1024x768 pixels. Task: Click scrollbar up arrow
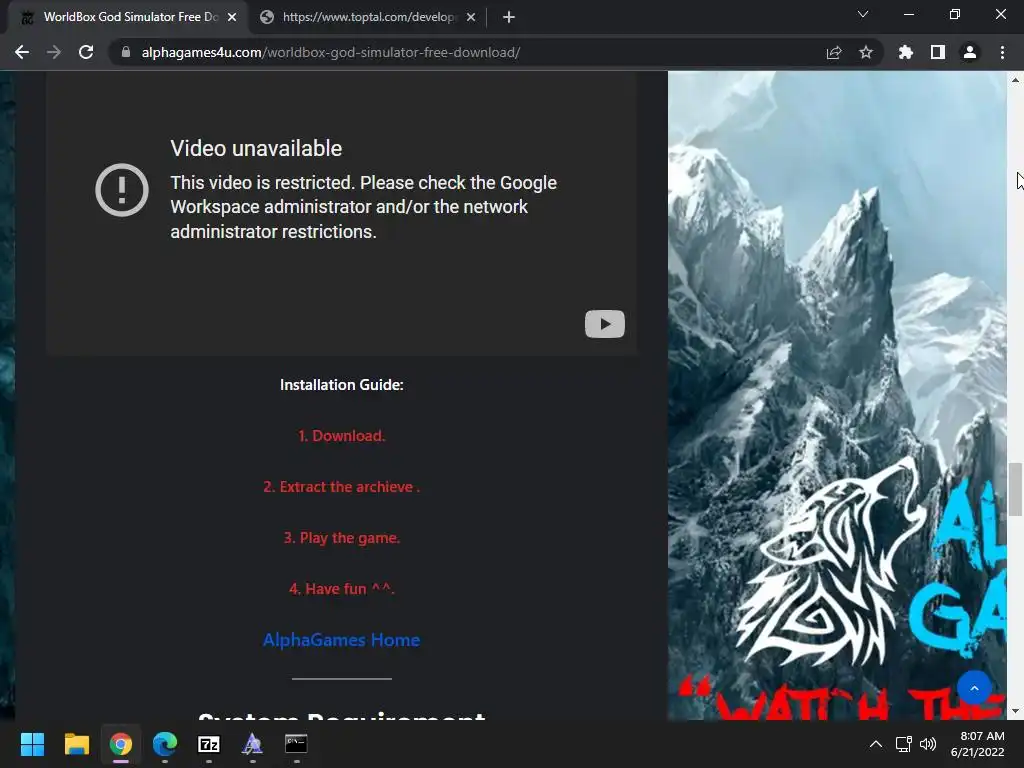coord(1015,80)
